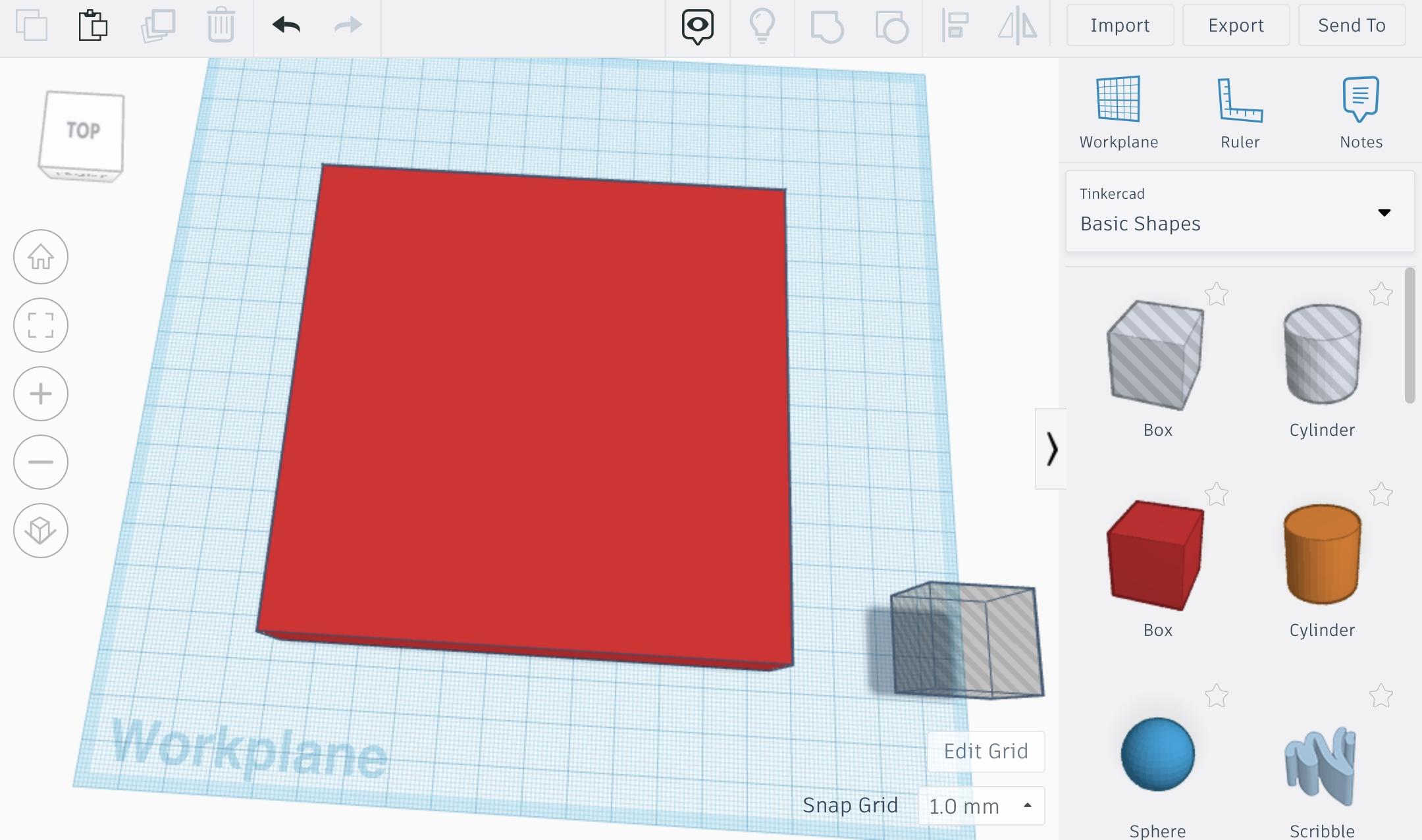1422x840 pixels.
Task: Click the Undo arrow icon
Action: [286, 25]
